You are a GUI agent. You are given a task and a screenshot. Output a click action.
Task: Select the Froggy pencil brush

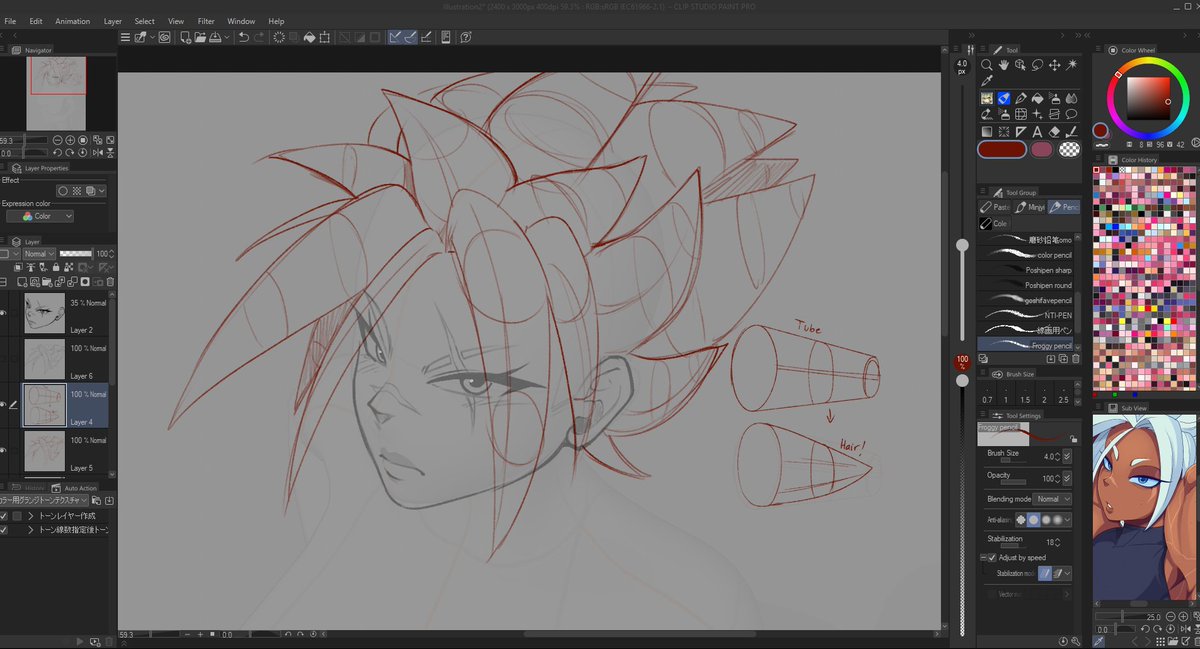1025,345
